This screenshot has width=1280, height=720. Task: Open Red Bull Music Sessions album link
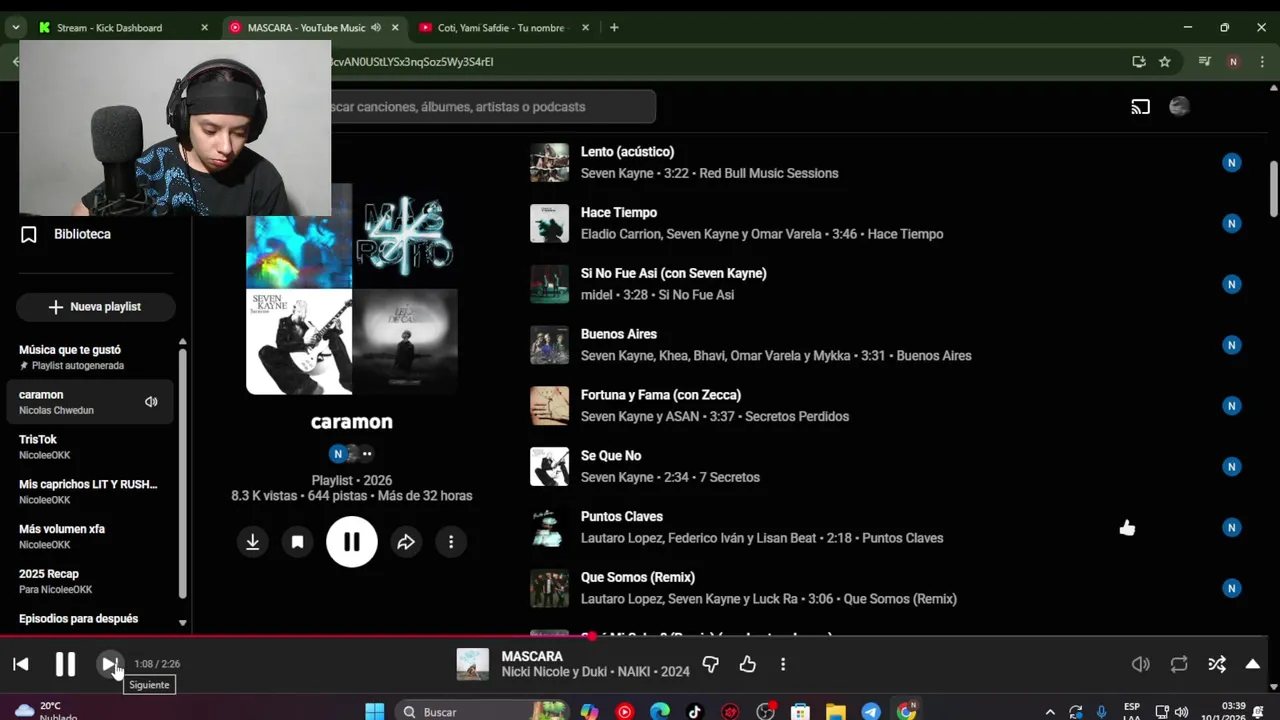click(x=768, y=174)
